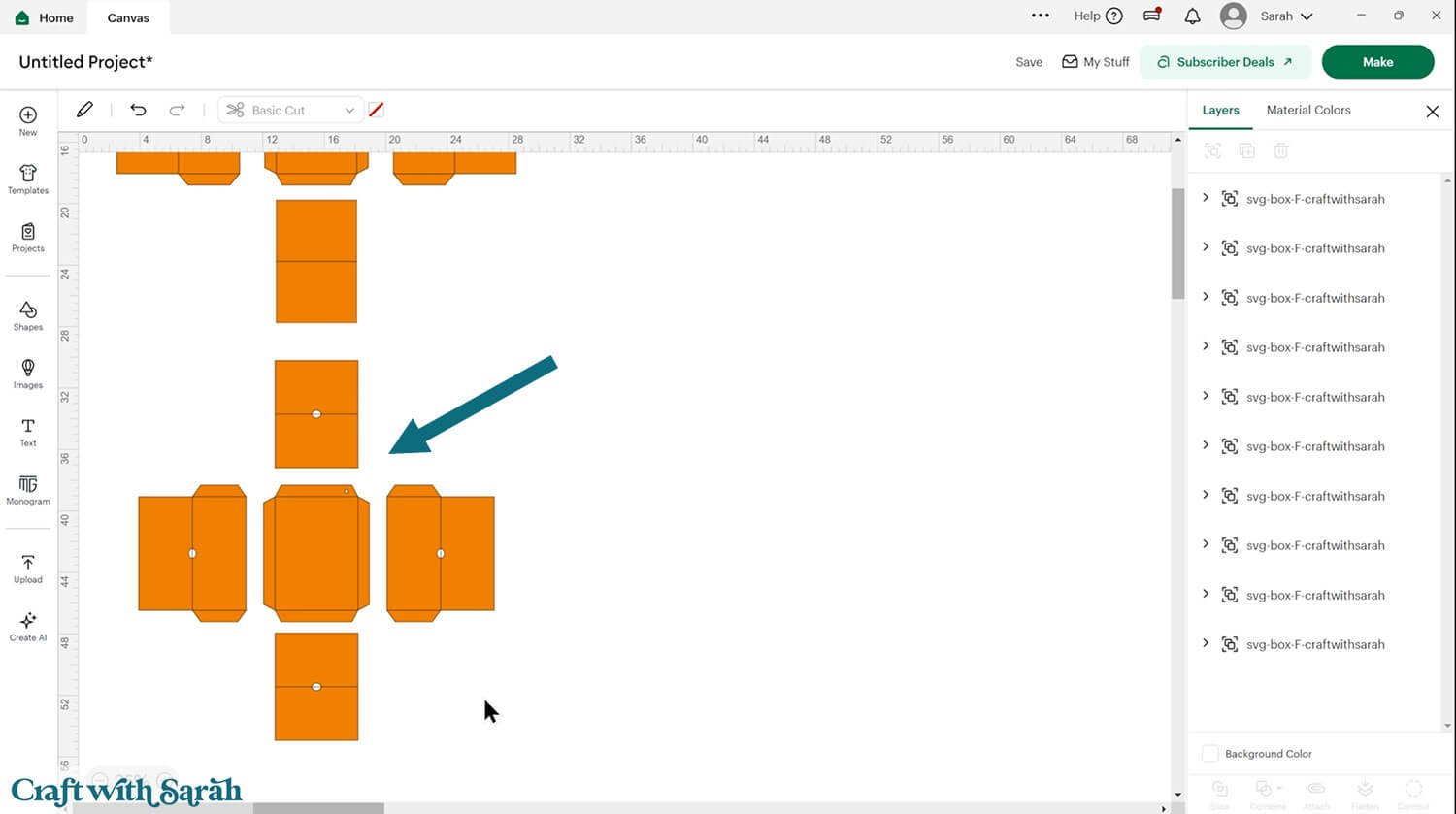Expand the last svg-box-F-craftwithsarah layer

pyautogui.click(x=1206, y=643)
